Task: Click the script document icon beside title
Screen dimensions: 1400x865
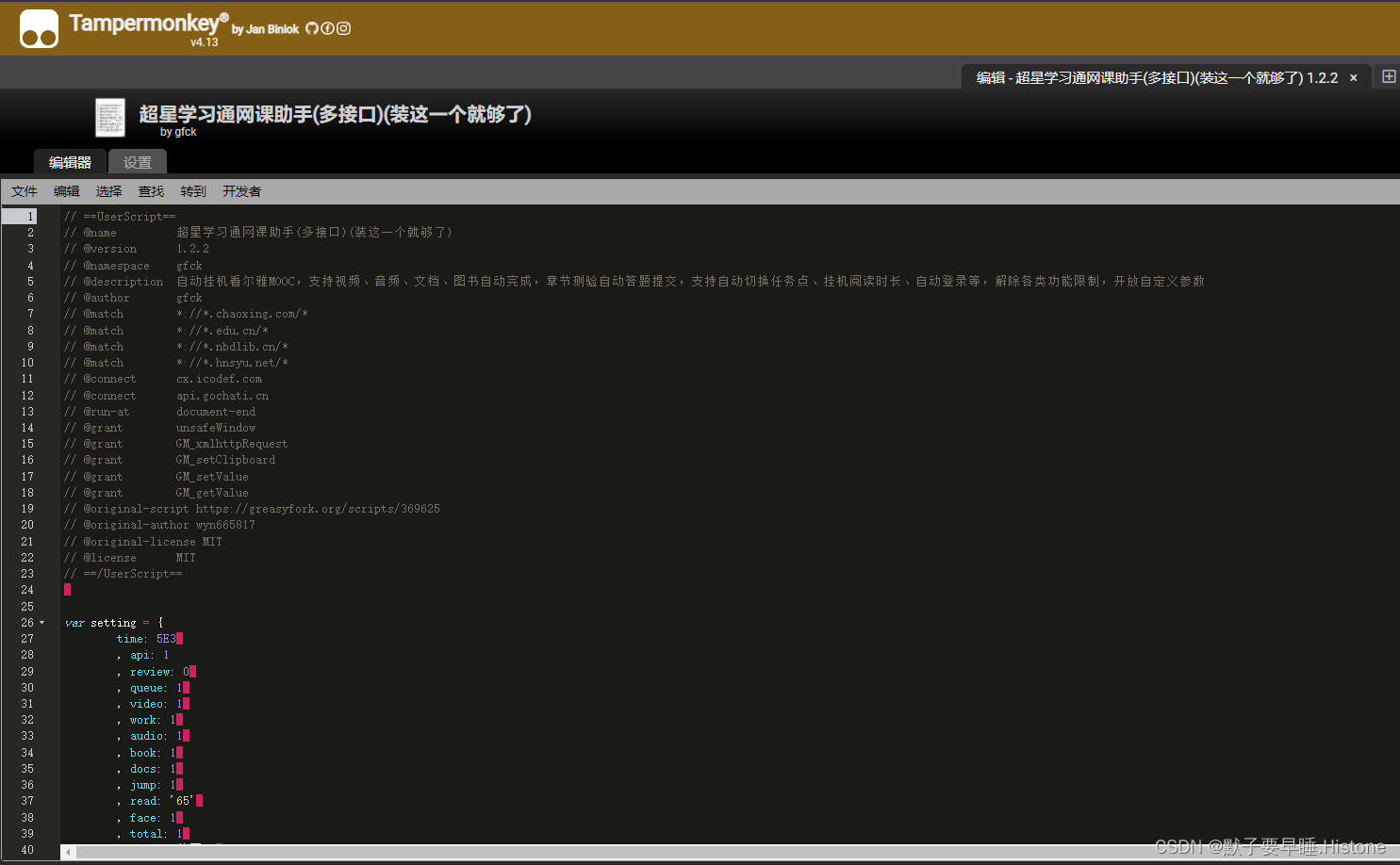Action: (x=110, y=118)
